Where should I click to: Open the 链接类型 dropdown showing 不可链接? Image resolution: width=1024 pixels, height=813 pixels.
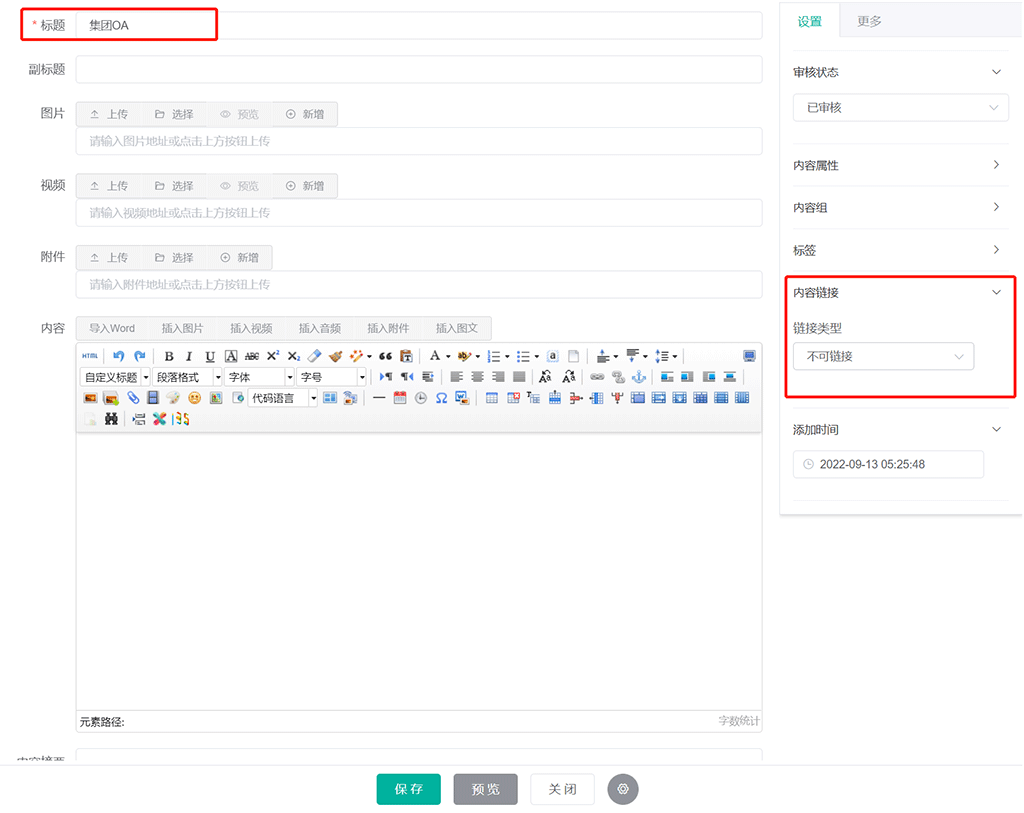(883, 356)
